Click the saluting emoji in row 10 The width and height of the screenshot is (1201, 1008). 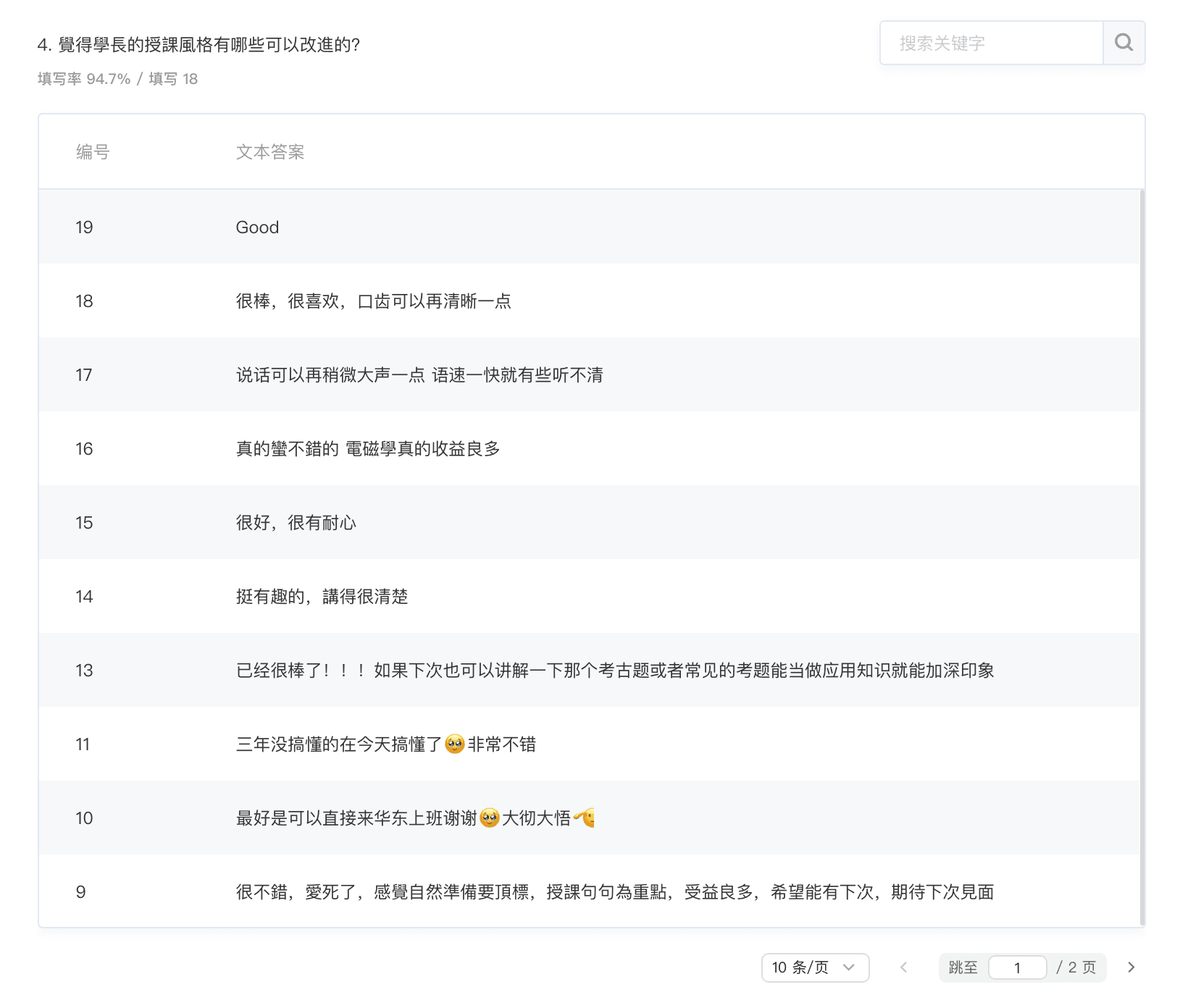click(x=585, y=818)
